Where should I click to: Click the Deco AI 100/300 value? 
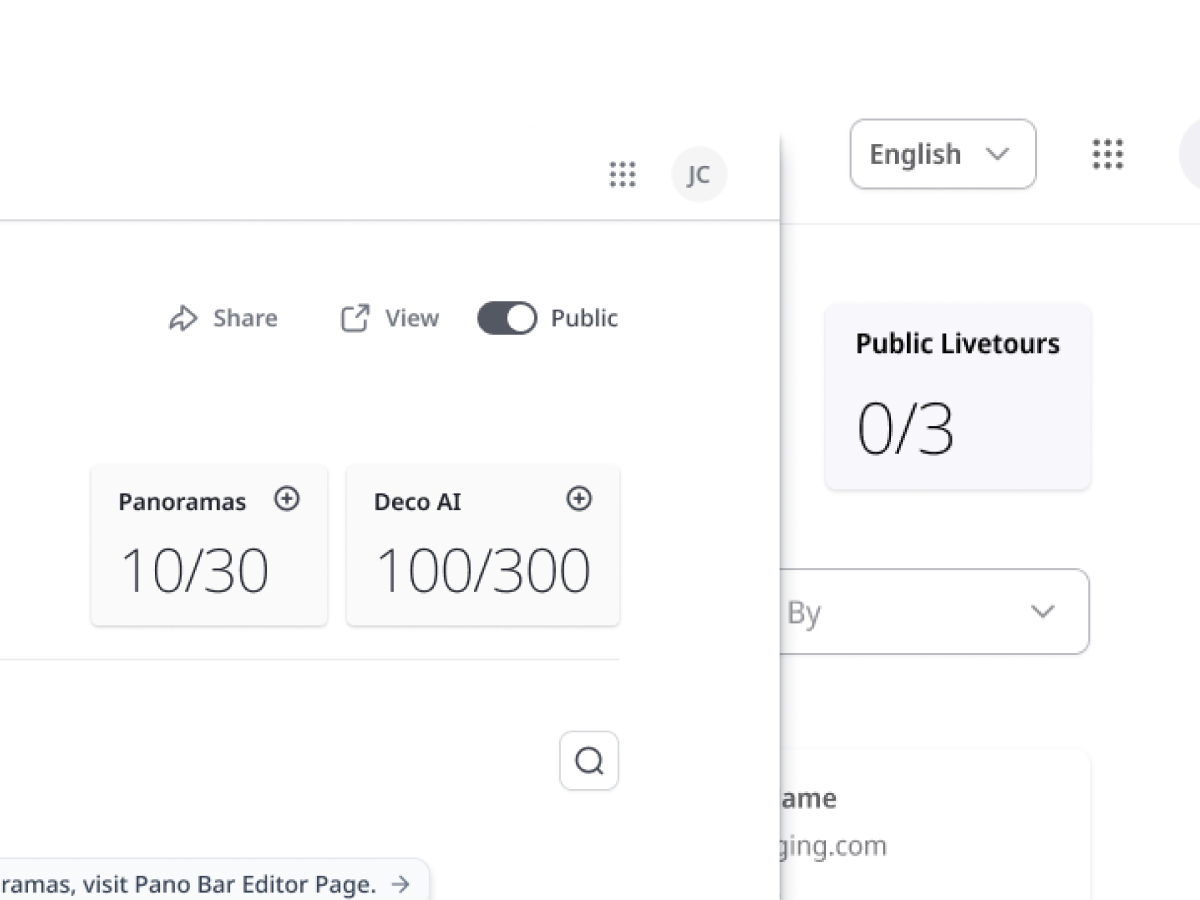(483, 571)
